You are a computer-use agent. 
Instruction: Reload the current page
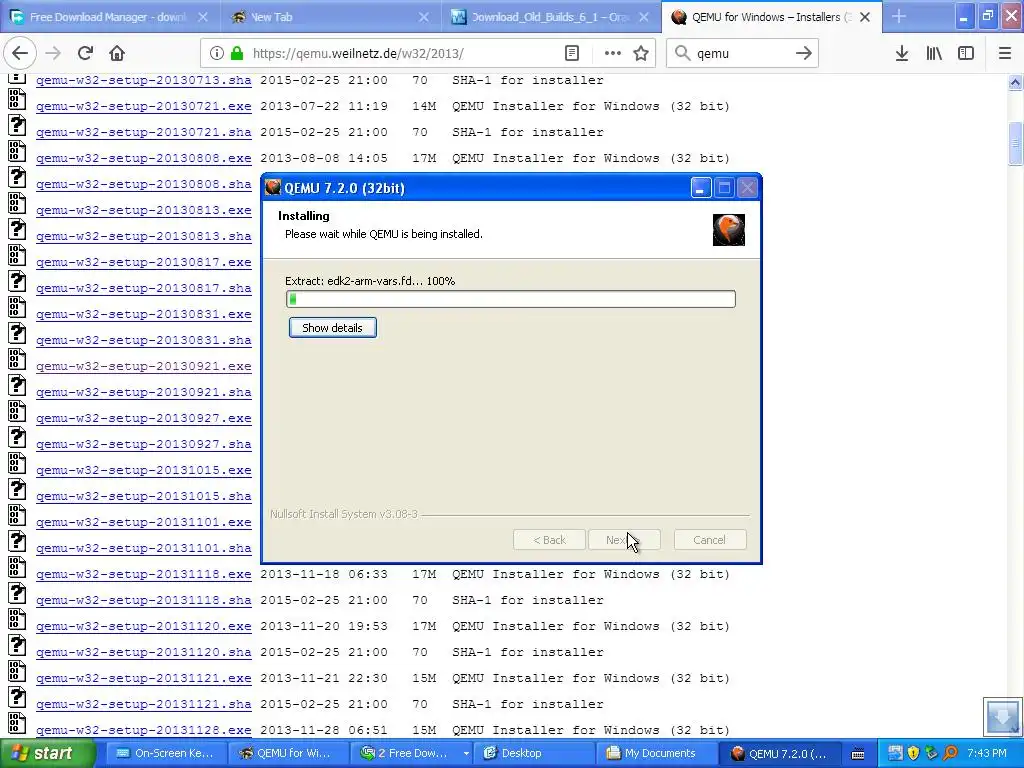85,54
